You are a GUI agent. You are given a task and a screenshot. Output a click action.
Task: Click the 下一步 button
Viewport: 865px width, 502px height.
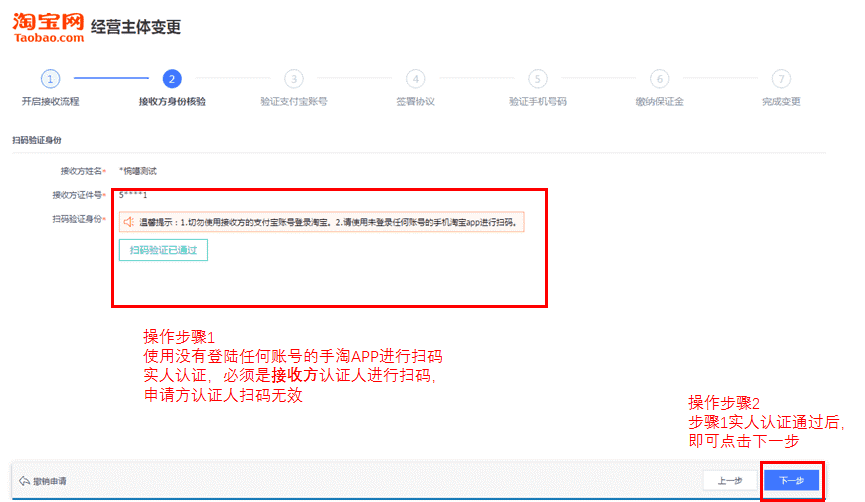791,480
